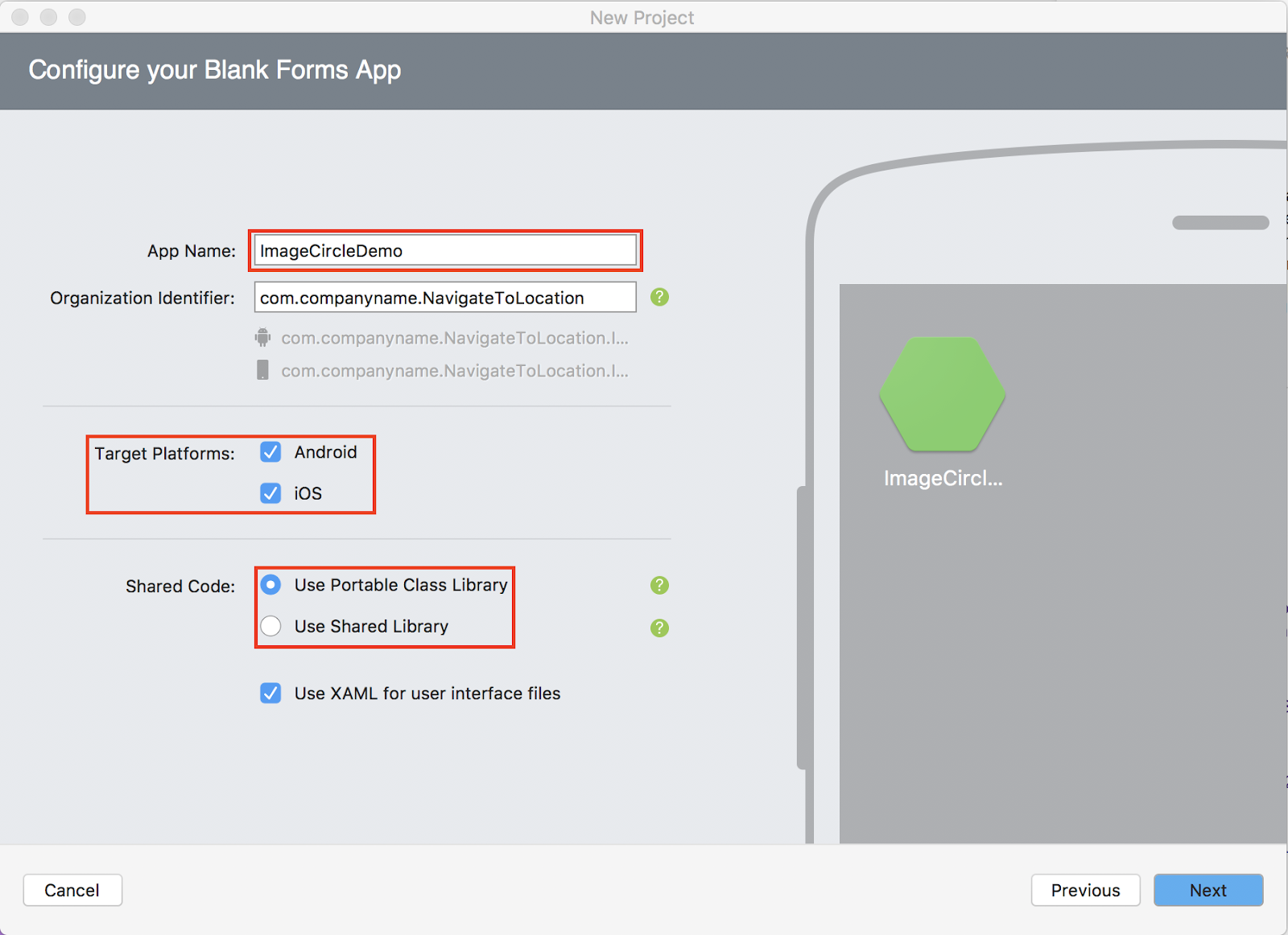The image size is (1288, 935).
Task: Click the Android robot icon beside the package identifier
Action: [263, 338]
